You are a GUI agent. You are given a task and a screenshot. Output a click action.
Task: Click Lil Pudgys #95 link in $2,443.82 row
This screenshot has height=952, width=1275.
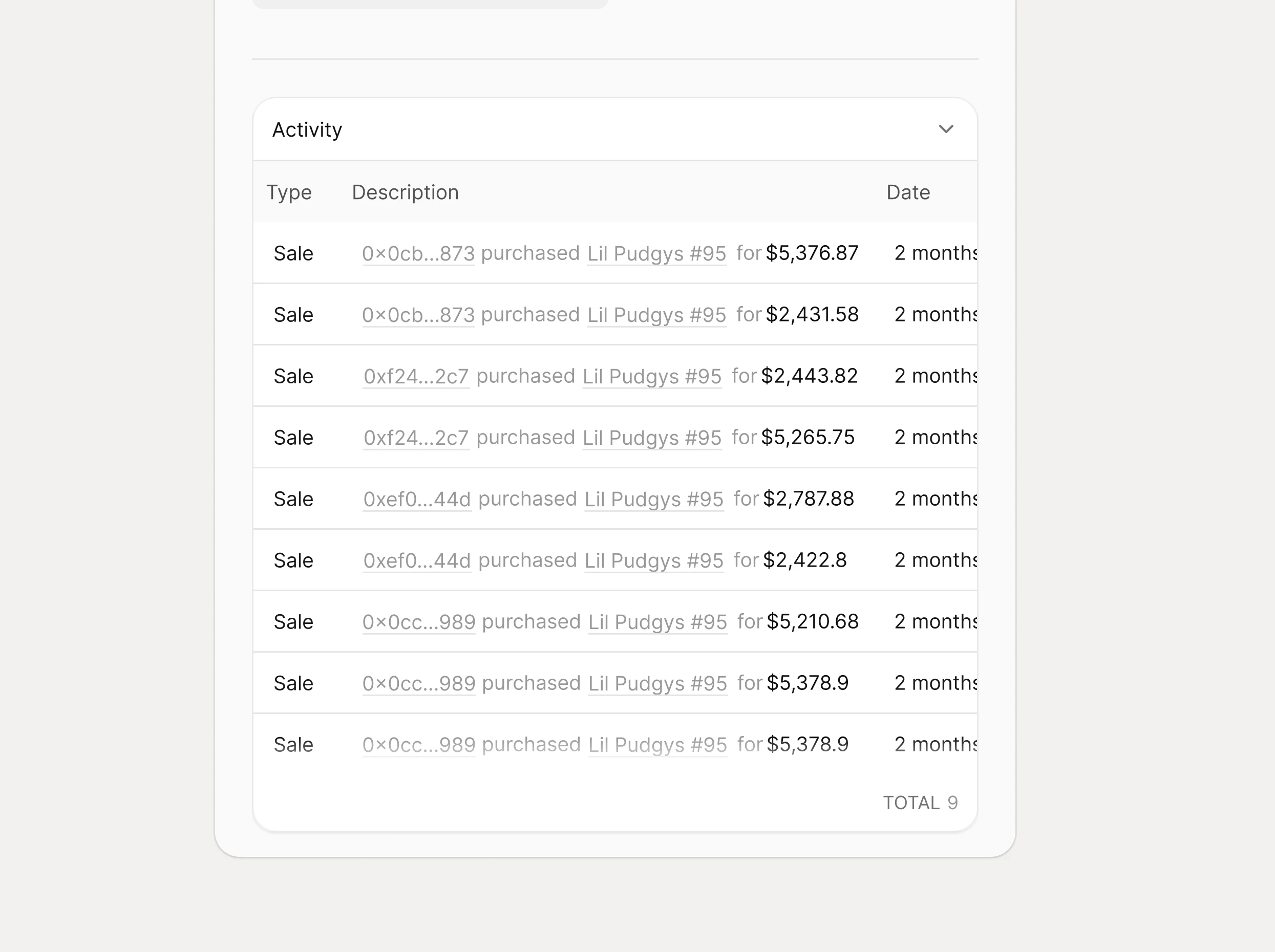pyautogui.click(x=652, y=376)
